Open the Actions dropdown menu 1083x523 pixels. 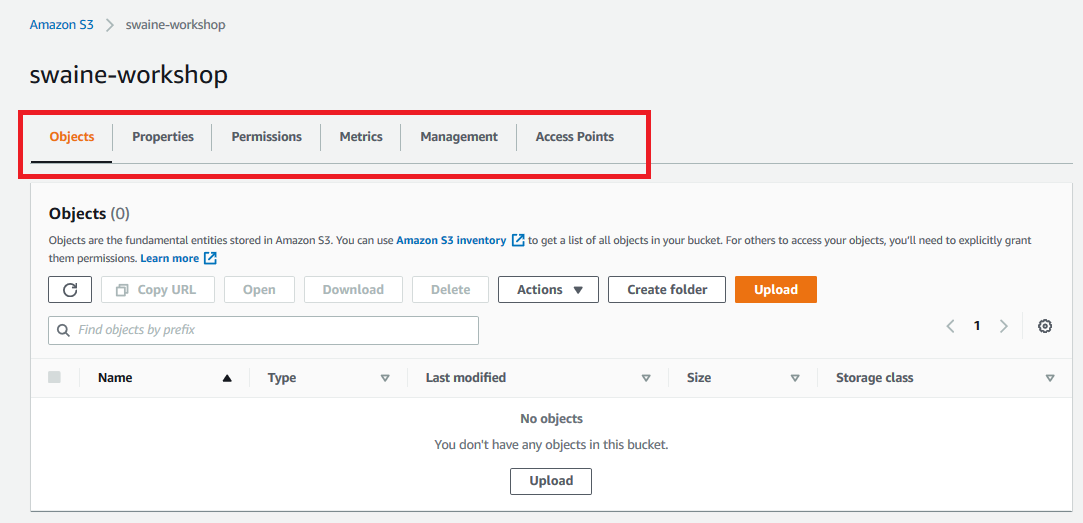point(548,289)
